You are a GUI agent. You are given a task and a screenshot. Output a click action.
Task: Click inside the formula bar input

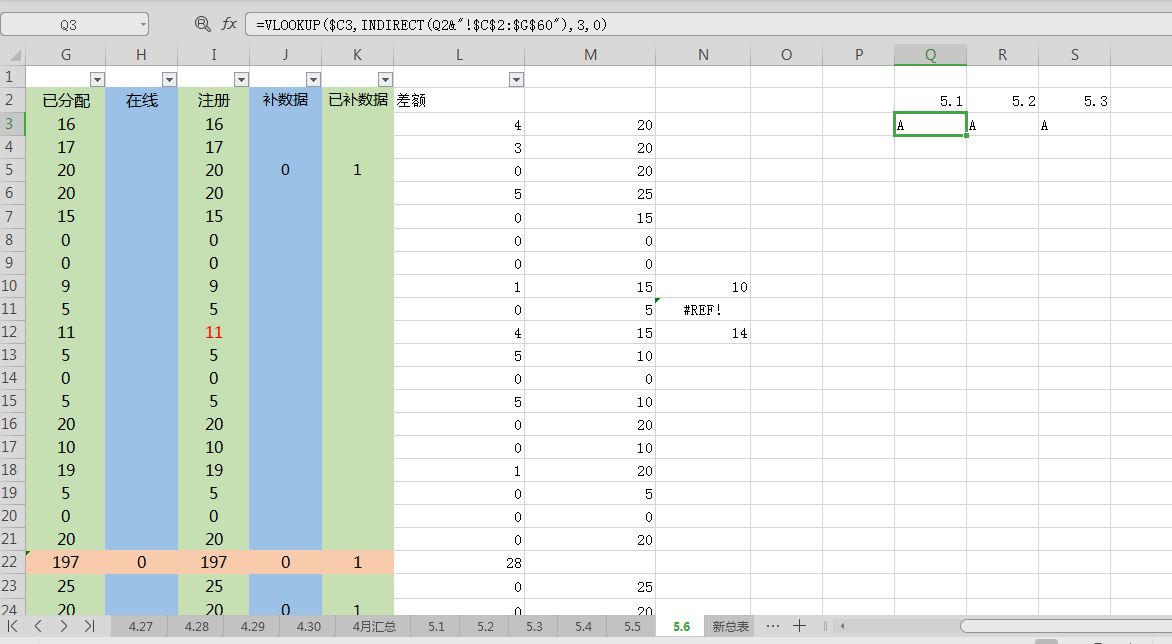[x=700, y=25]
